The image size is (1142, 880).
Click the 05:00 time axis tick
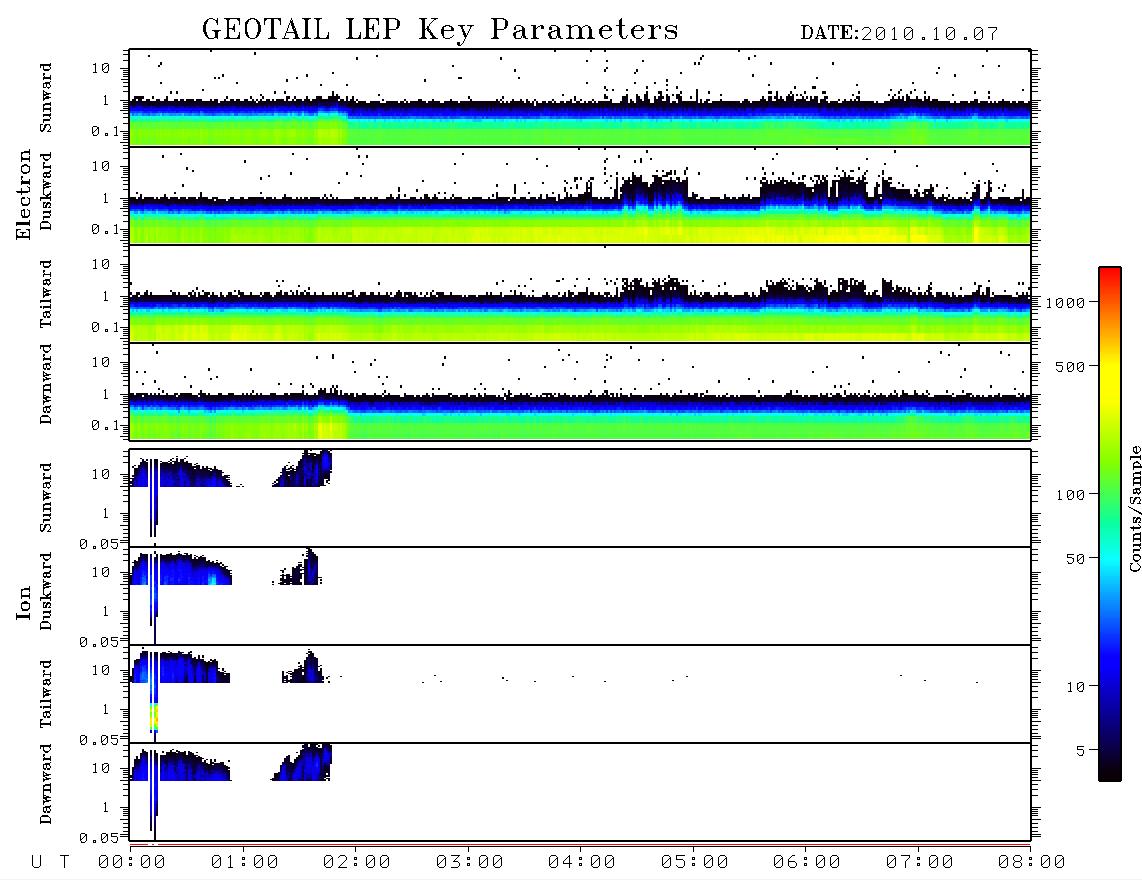(x=694, y=862)
